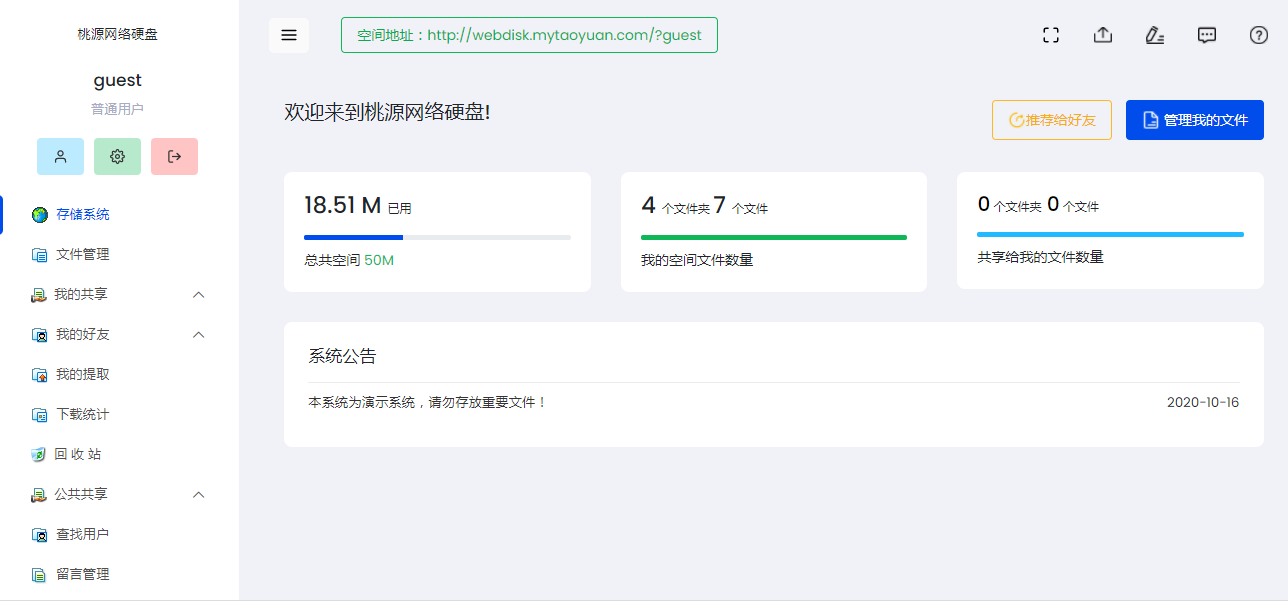
Task: Click the fullscreen icon in top bar
Action: (1050, 35)
